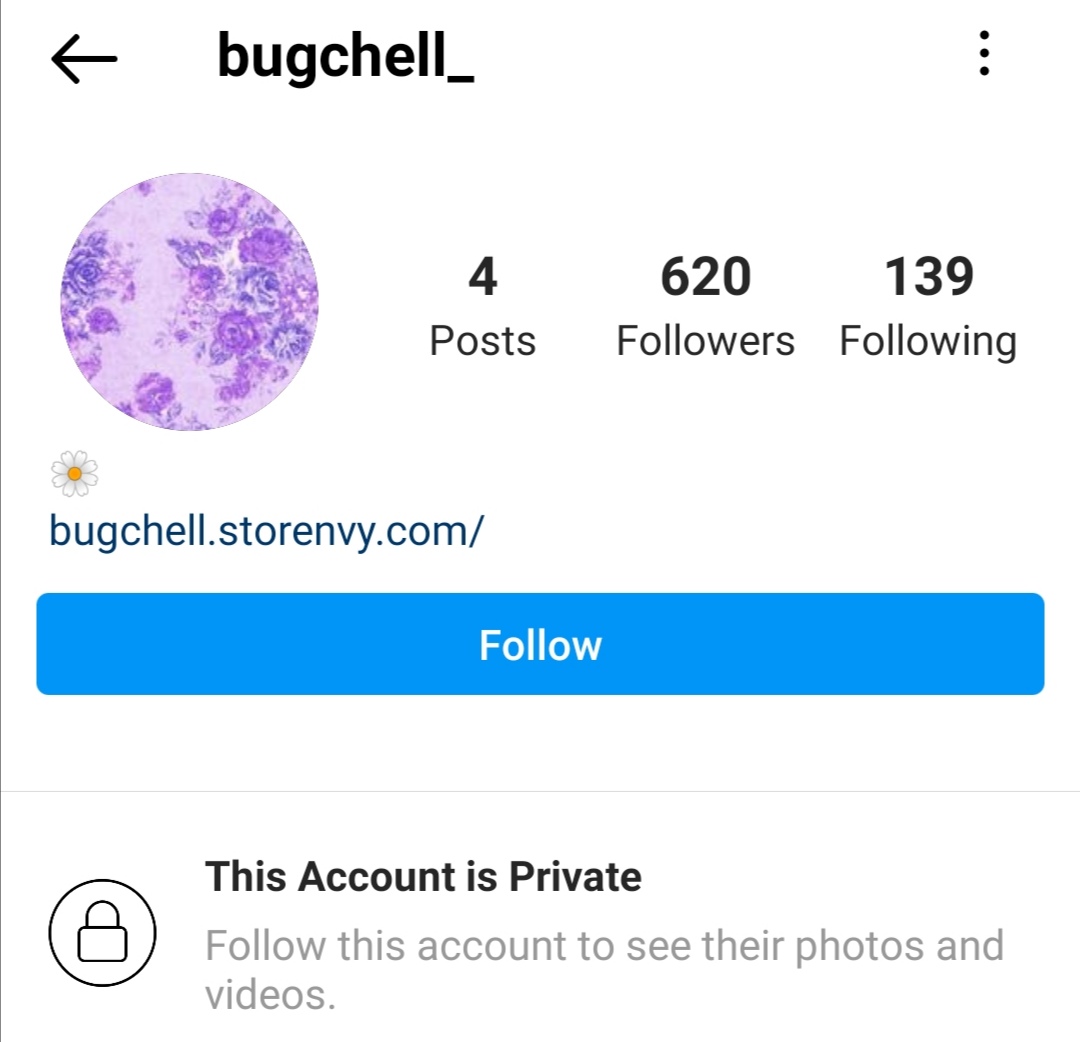Image resolution: width=1080 pixels, height=1042 pixels.
Task: Click the word videos in the notice
Action: coord(270,995)
